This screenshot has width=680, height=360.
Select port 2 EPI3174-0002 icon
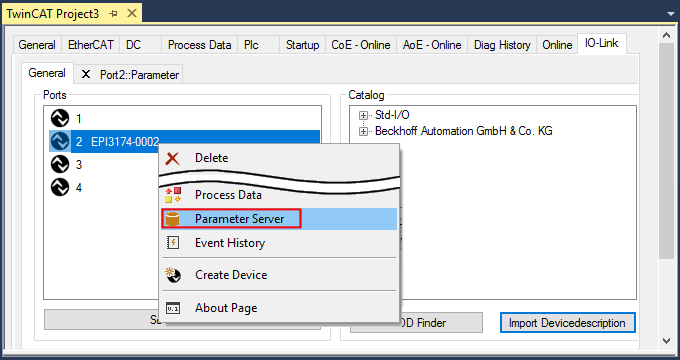pyautogui.click(x=60, y=141)
